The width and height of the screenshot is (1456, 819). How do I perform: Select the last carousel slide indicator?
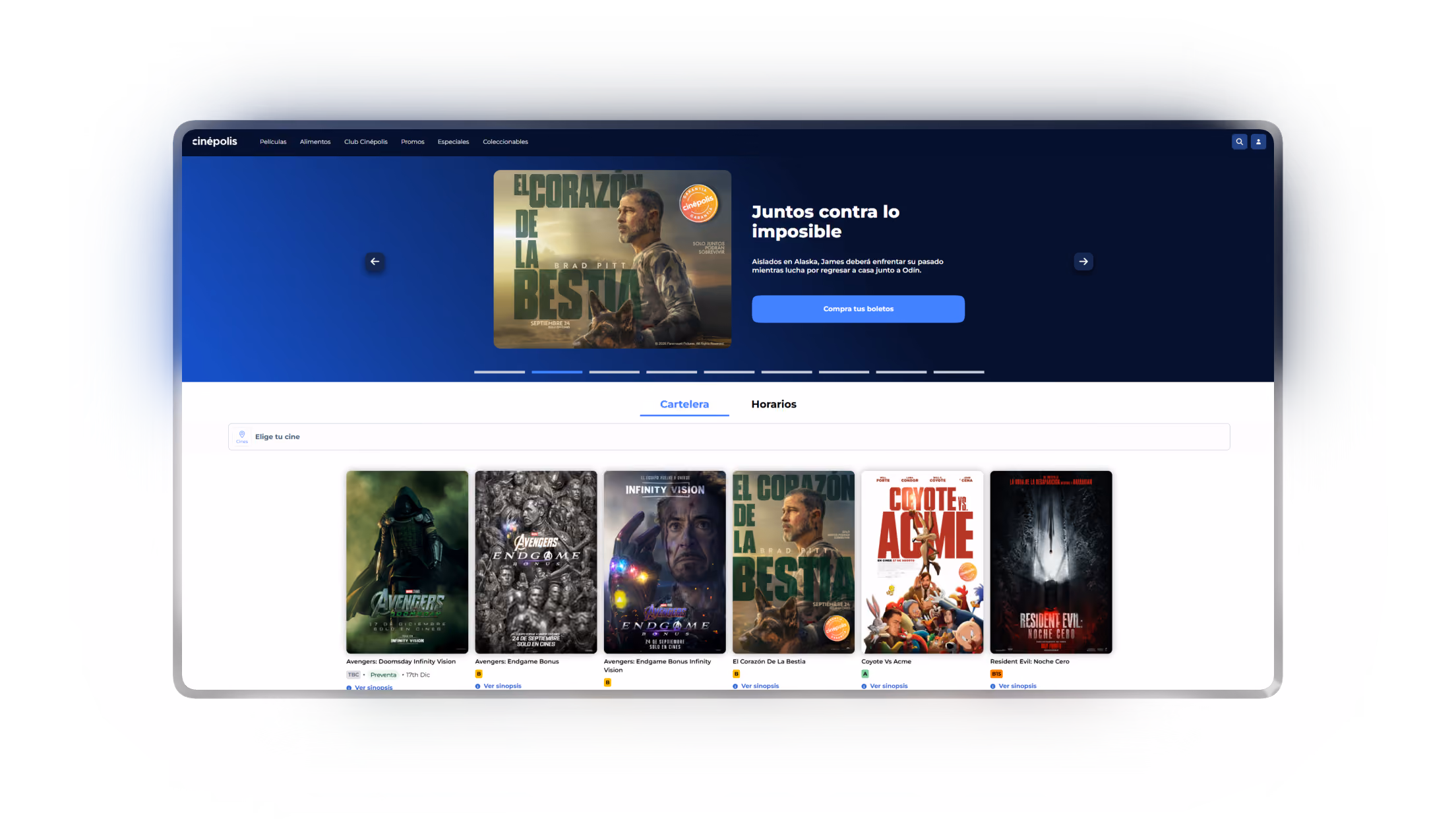coord(959,372)
